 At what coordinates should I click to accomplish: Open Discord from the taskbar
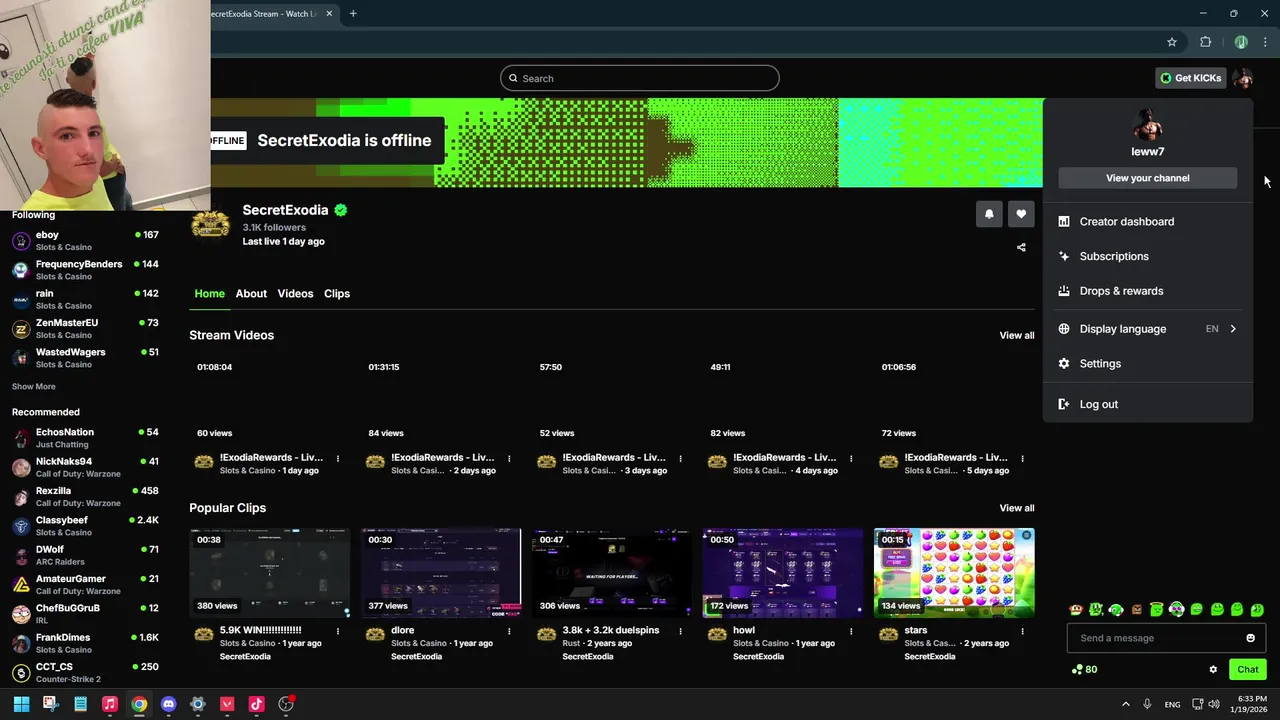coord(168,704)
